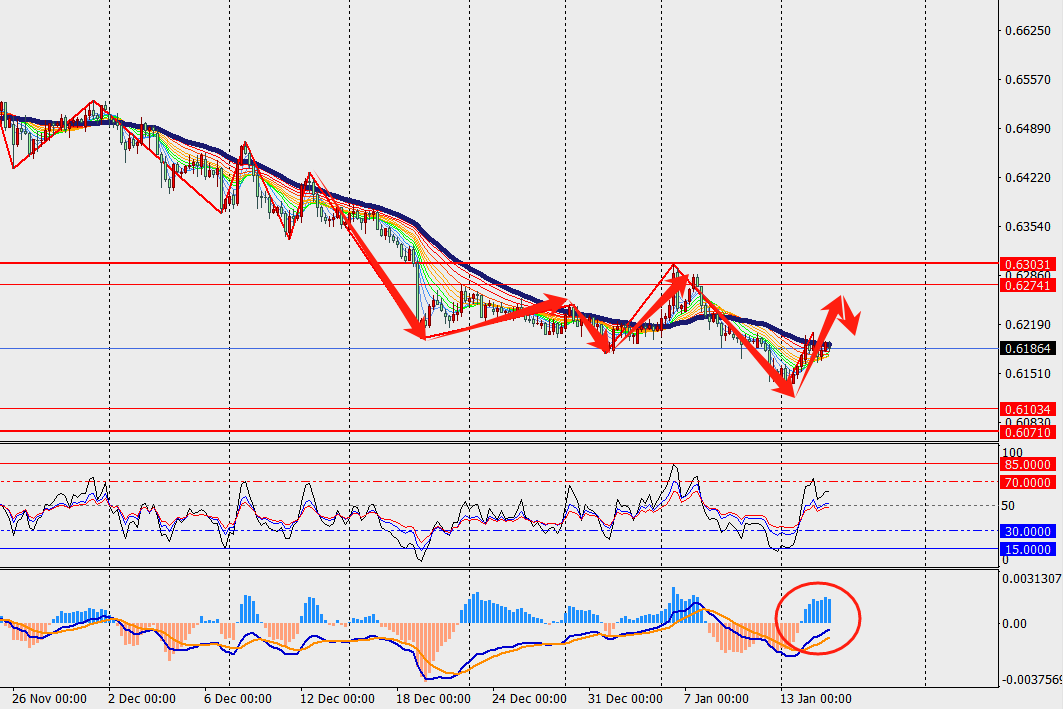The width and height of the screenshot is (1064, 709).
Task: Click the 15.0000 blue level label
Action: point(1027,550)
